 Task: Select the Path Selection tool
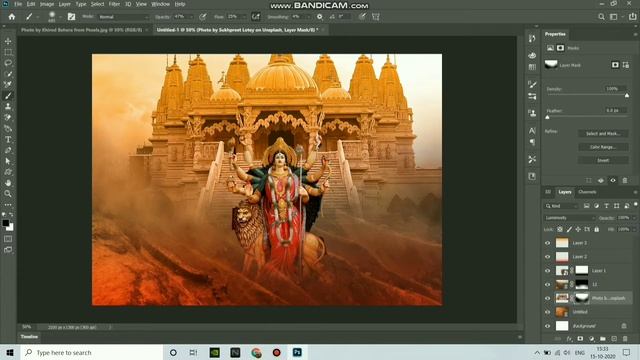tap(8, 161)
